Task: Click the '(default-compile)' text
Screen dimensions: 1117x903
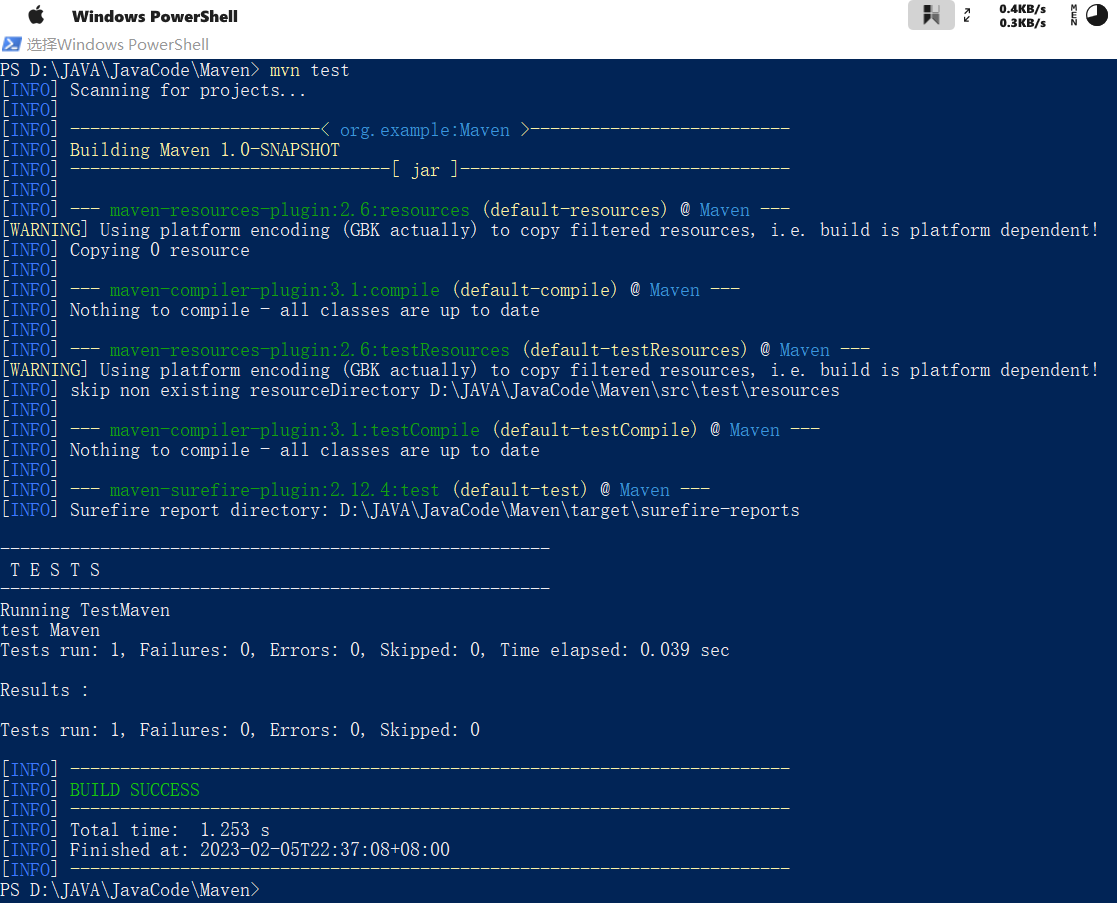Action: (535, 291)
